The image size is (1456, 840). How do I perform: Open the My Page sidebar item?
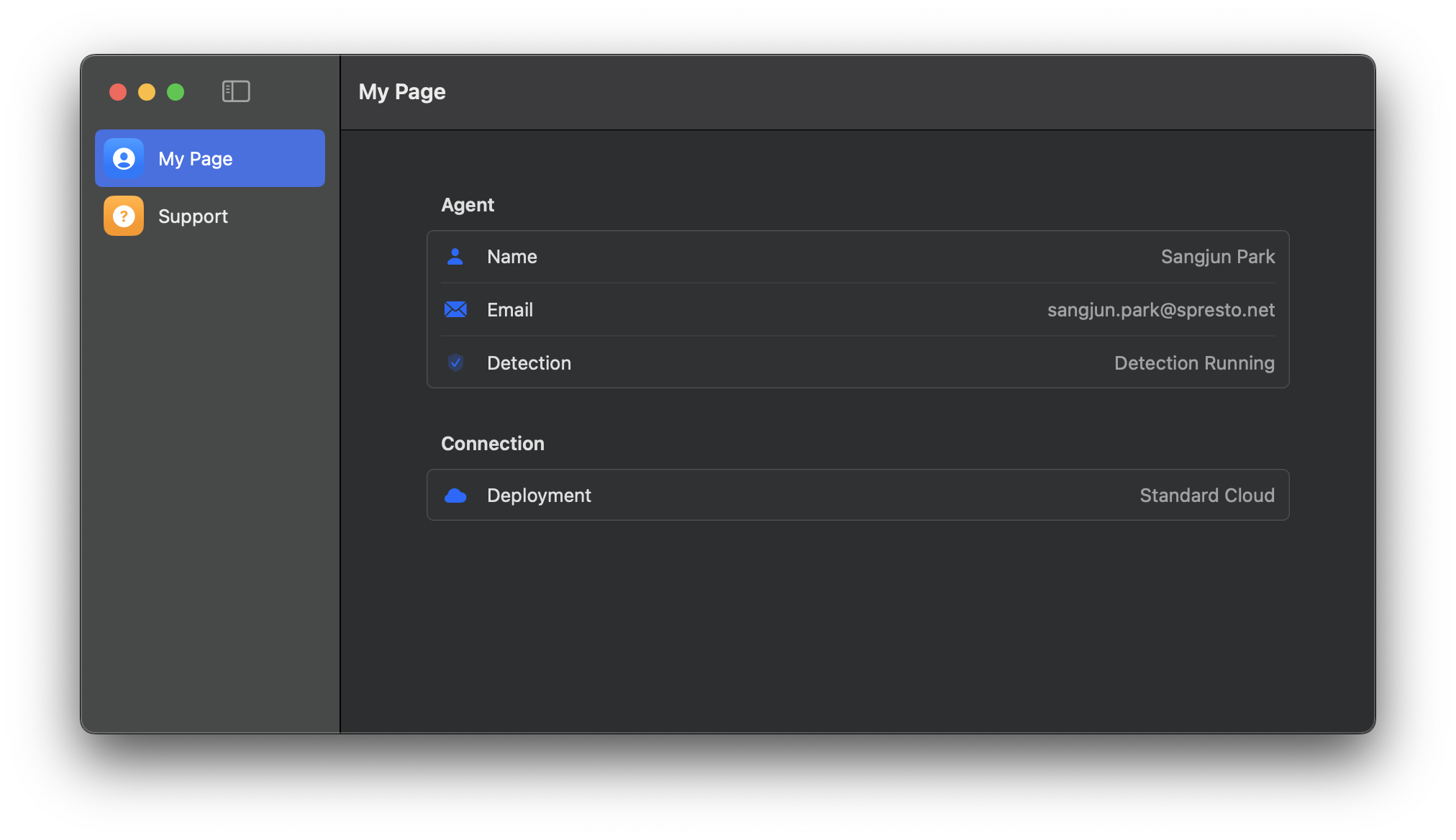210,158
